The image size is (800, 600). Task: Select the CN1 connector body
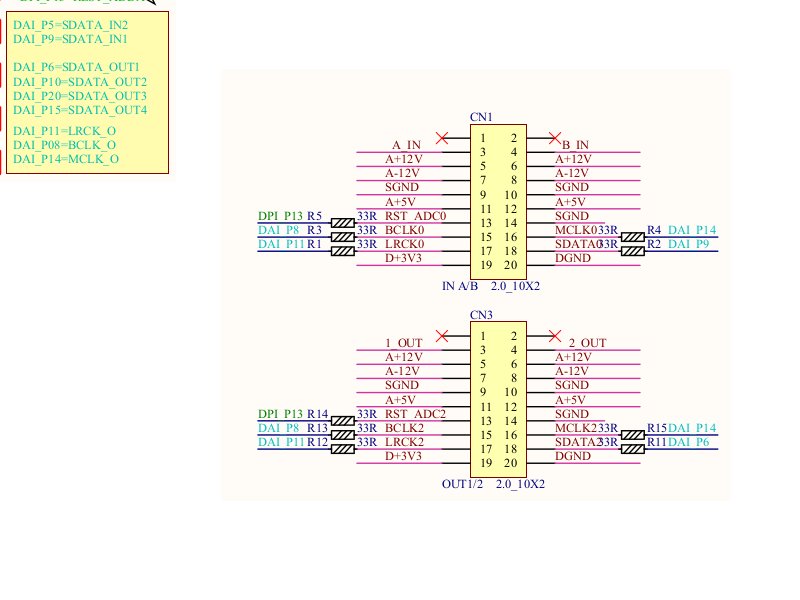(x=498, y=202)
